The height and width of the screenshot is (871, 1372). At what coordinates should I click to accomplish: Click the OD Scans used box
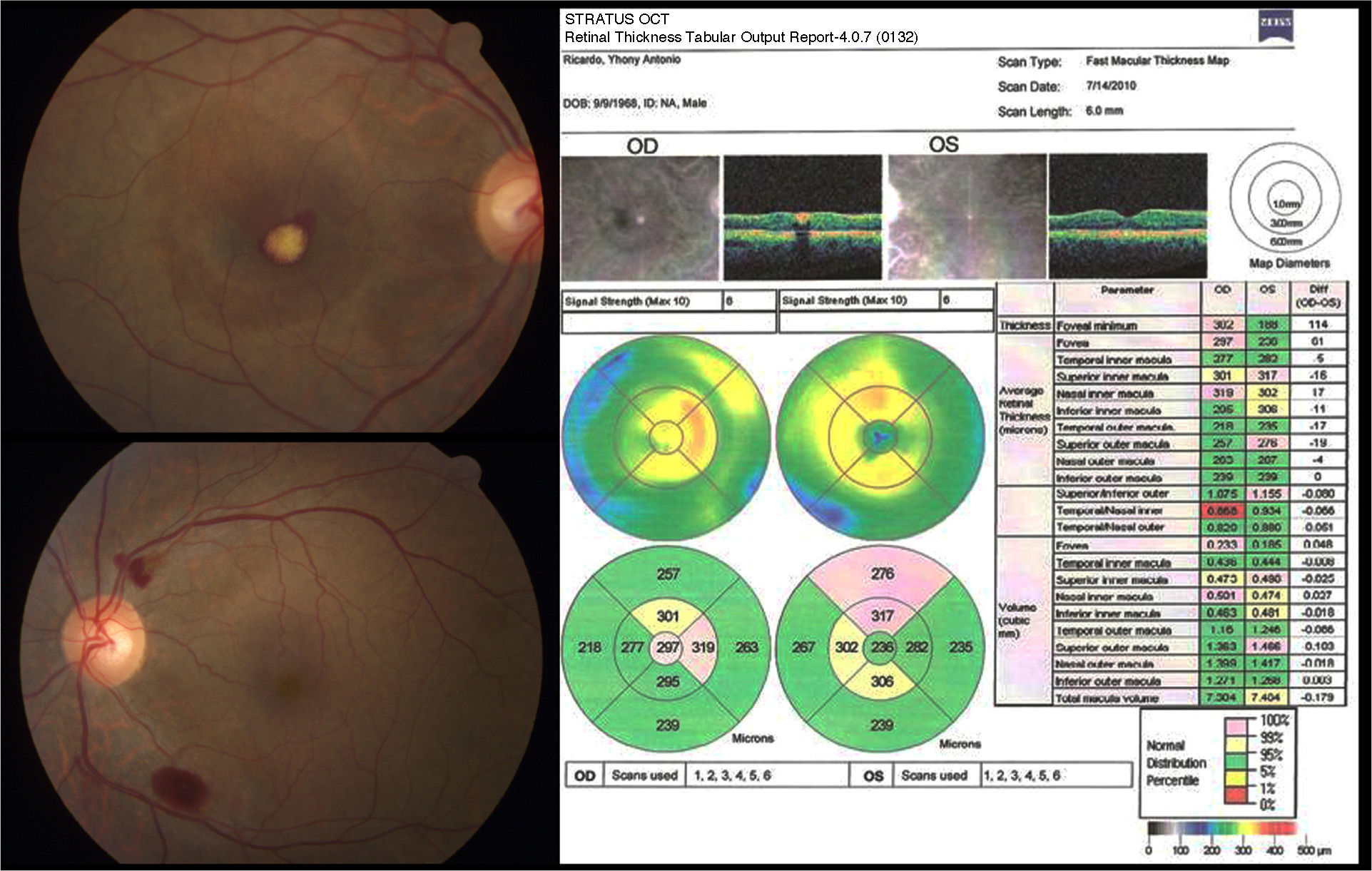(x=644, y=775)
